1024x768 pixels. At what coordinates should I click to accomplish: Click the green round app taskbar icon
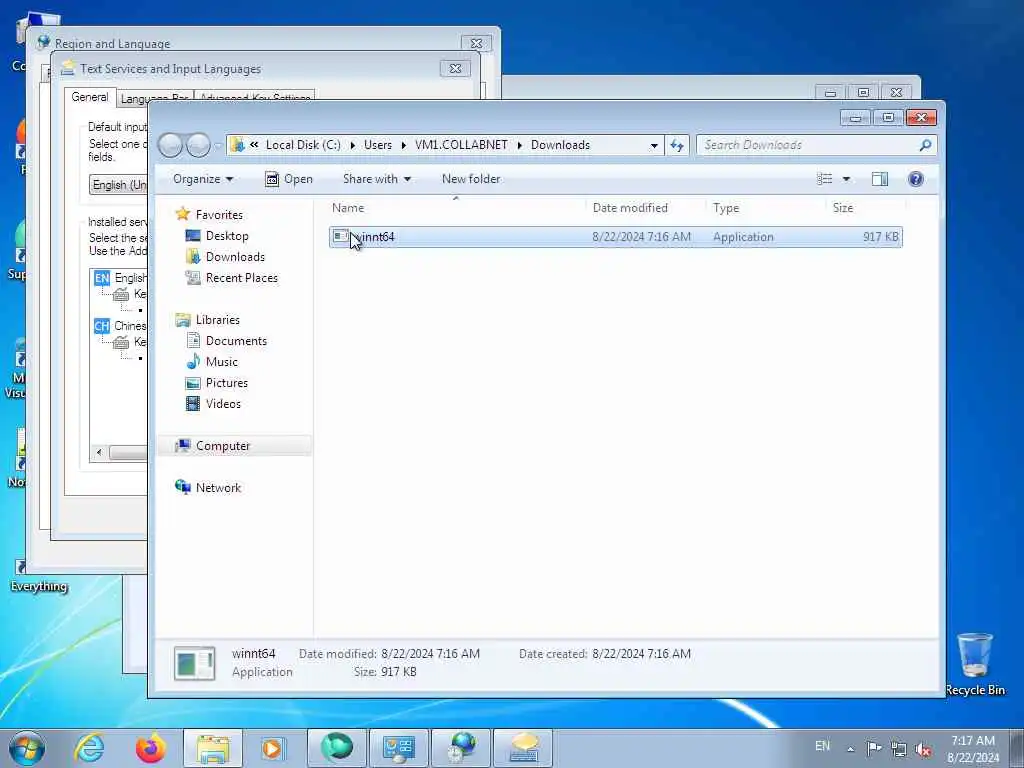[x=336, y=748]
